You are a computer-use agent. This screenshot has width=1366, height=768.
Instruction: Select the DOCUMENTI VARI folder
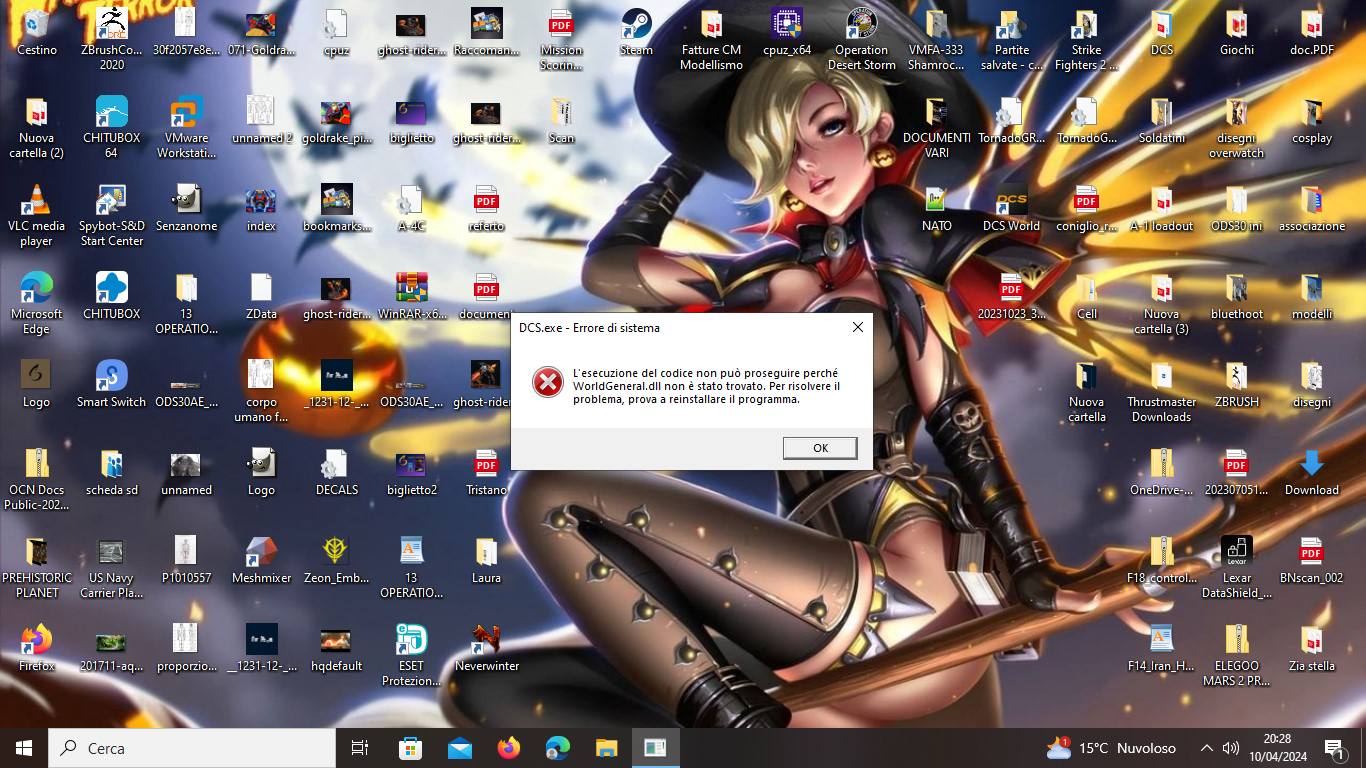click(937, 126)
